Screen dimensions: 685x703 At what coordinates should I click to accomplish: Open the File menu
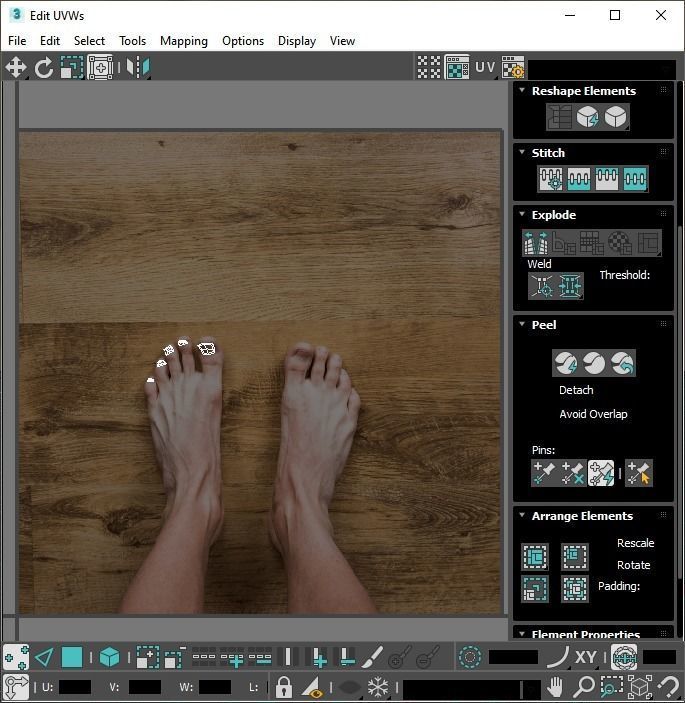17,41
